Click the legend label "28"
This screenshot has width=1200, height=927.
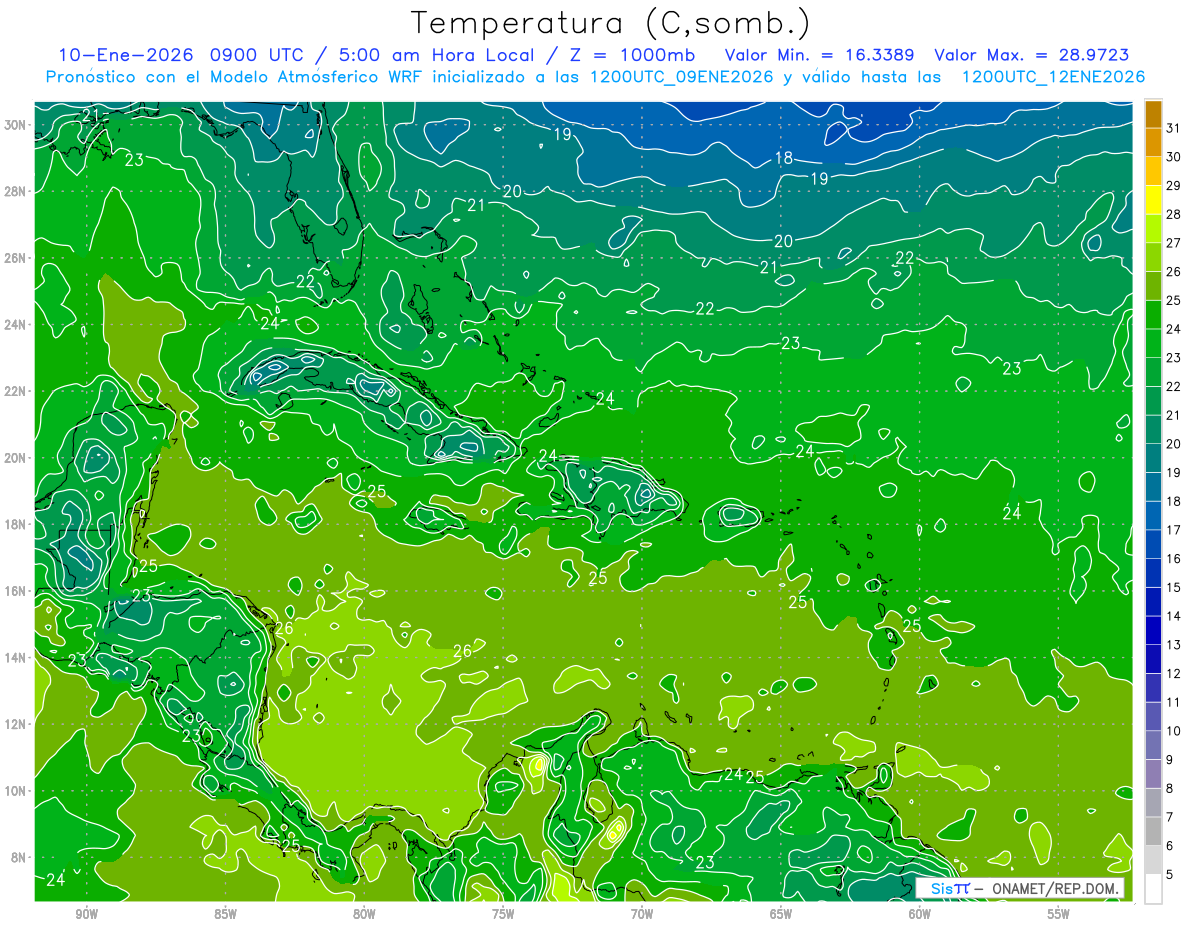(x=1174, y=214)
